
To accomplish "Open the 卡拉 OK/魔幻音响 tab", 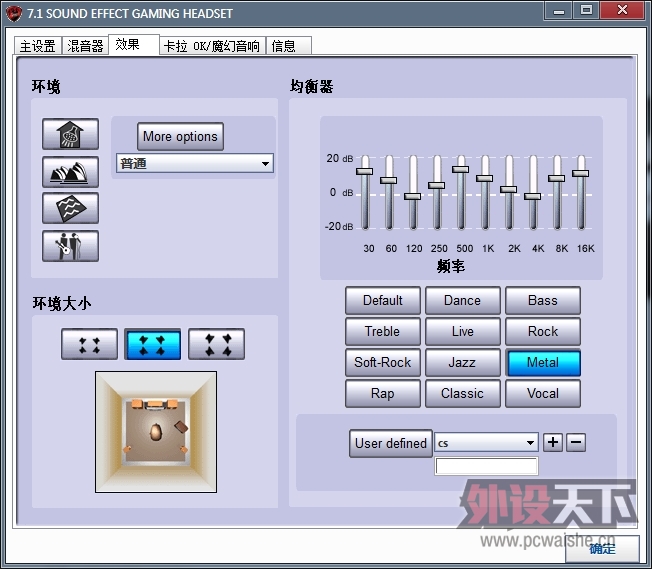I will pyautogui.click(x=211, y=46).
